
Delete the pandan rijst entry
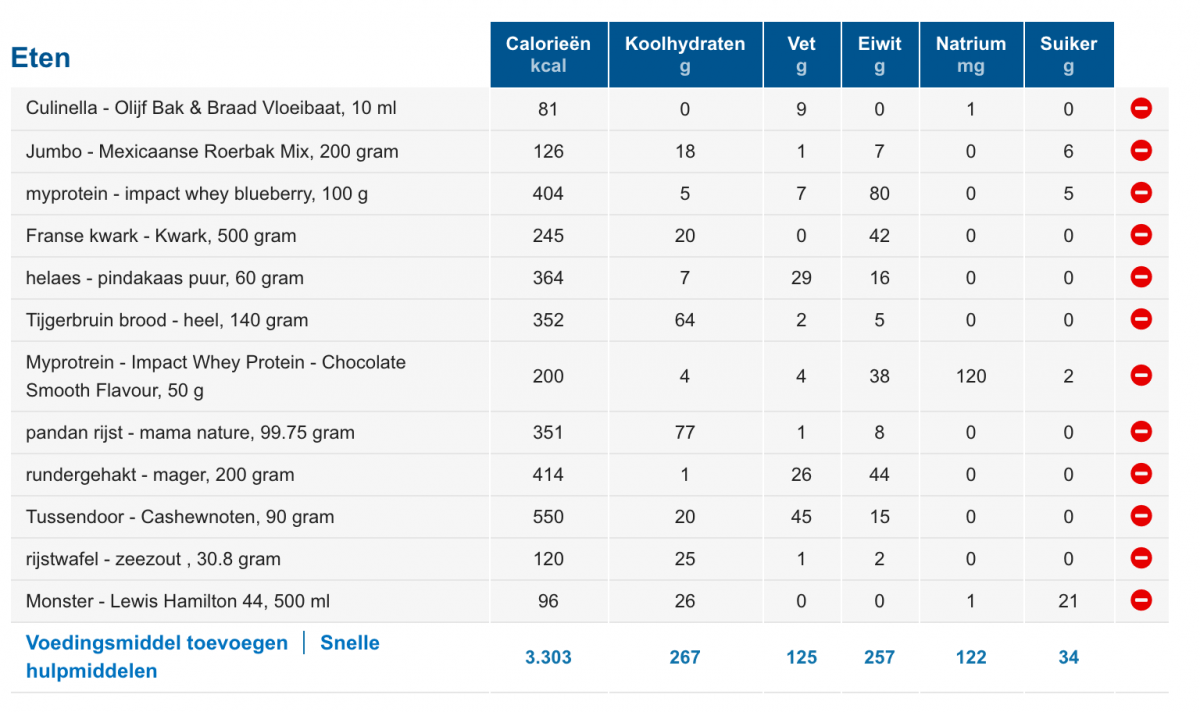tap(1141, 432)
